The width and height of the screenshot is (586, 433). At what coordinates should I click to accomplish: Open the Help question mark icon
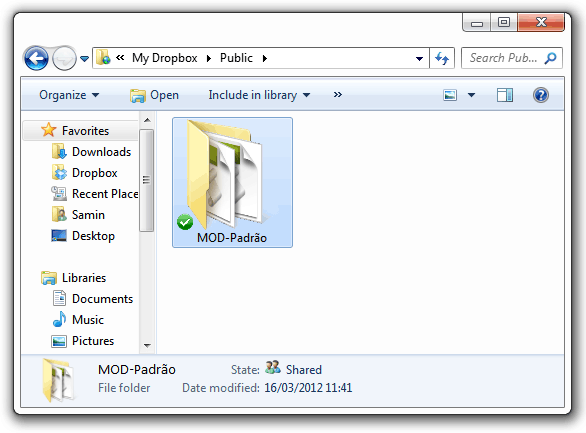pyautogui.click(x=540, y=95)
